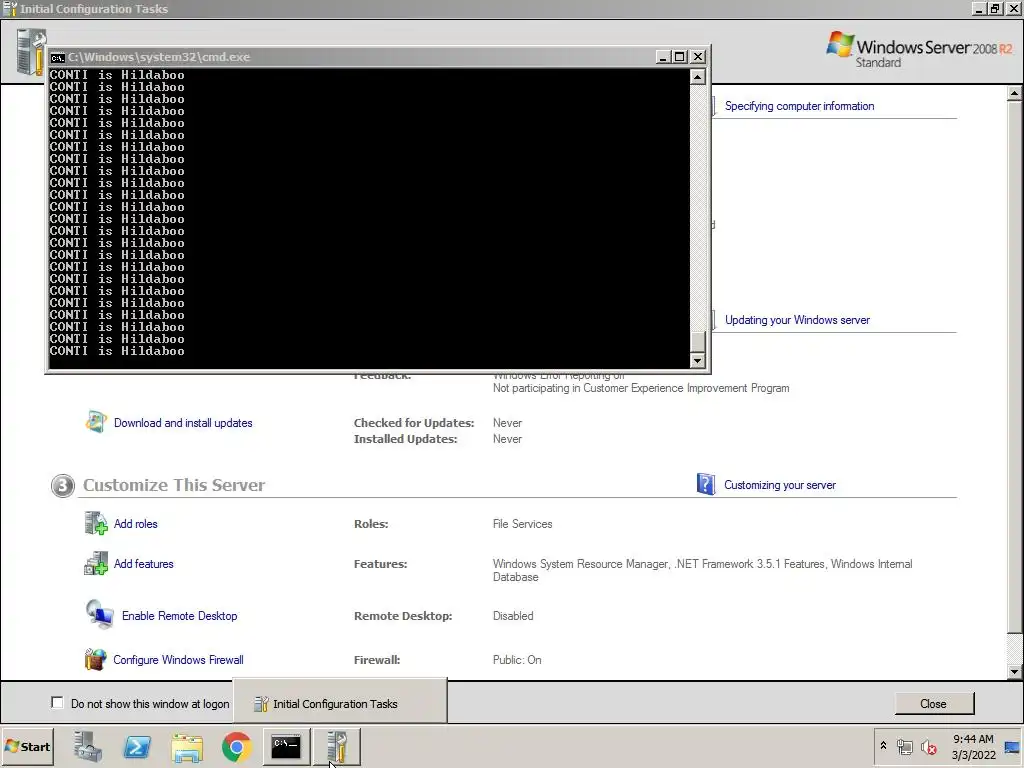Open Initial Configuration Tasks title bar icon
Image resolution: width=1024 pixels, height=768 pixels.
(x=9, y=8)
